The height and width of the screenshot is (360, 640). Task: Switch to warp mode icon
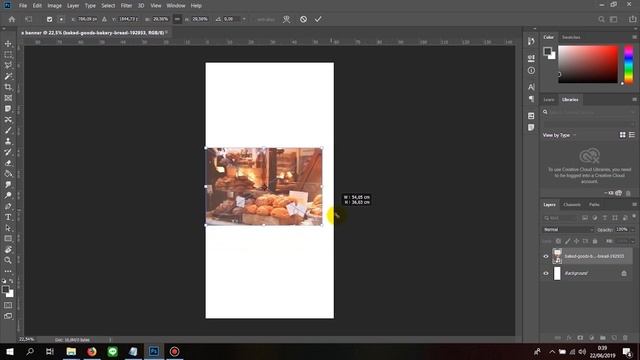(x=287, y=19)
